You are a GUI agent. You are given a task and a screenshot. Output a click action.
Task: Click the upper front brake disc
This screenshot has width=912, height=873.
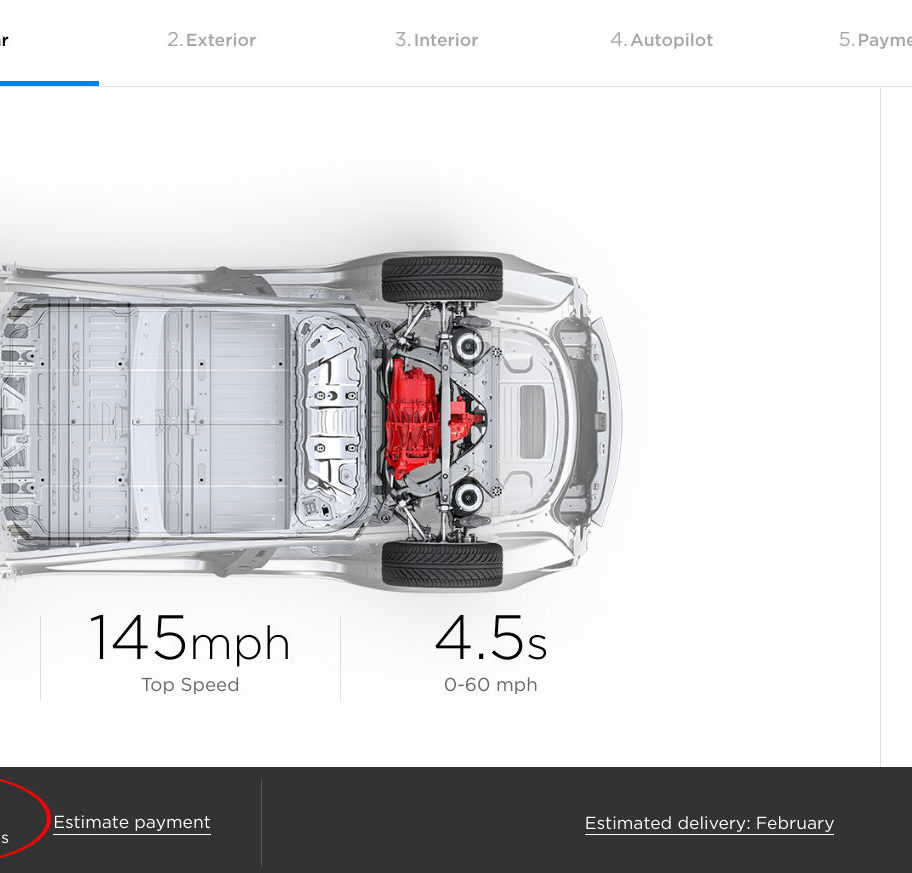(467, 346)
